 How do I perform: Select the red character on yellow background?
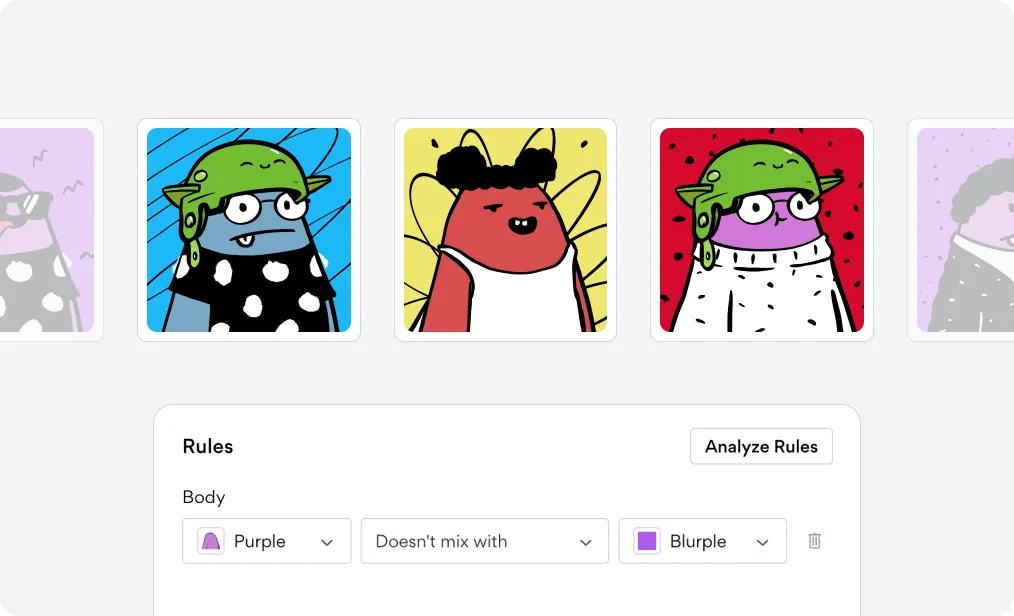[x=505, y=230]
